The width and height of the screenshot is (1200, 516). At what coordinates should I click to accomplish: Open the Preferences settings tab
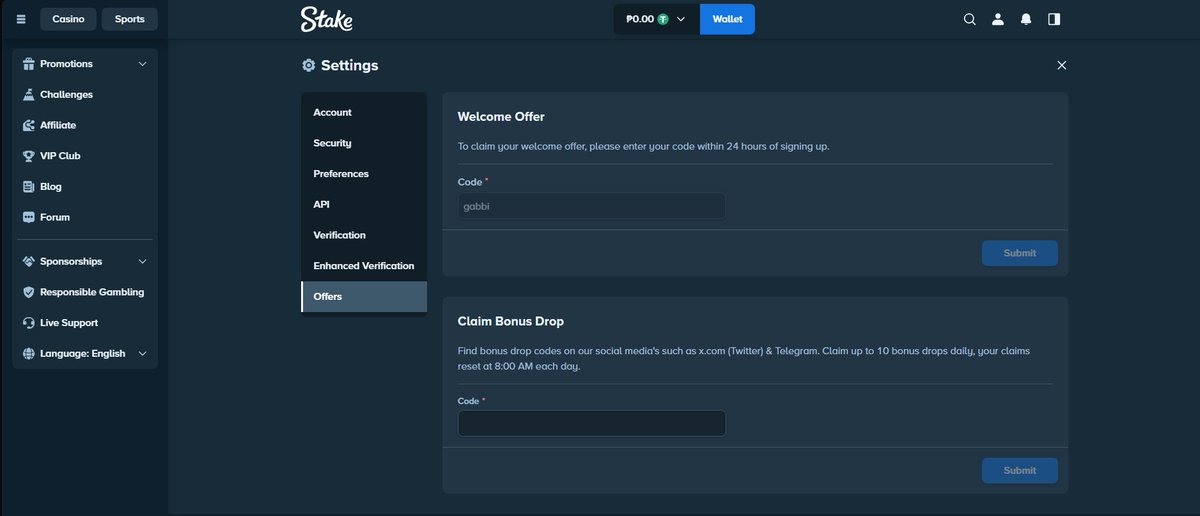[364, 174]
